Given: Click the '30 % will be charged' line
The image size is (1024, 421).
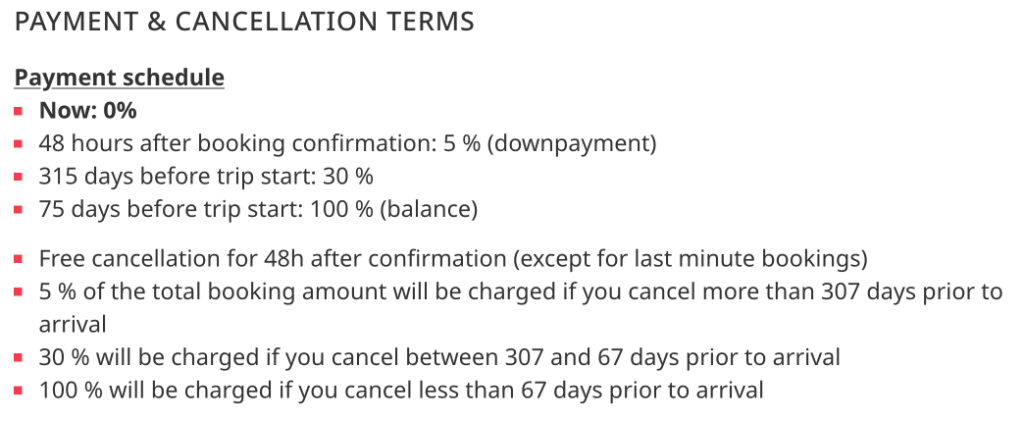Looking at the screenshot, I should [440, 358].
